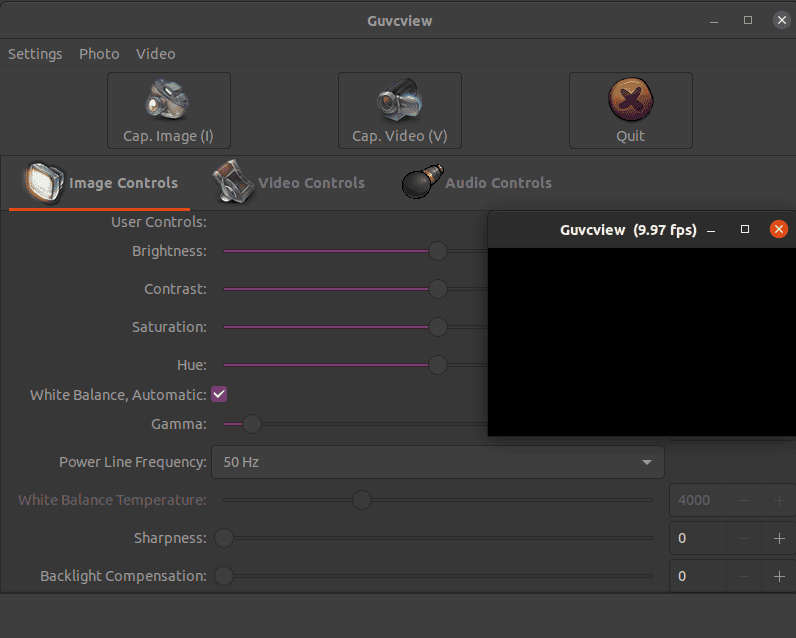The height and width of the screenshot is (638, 796).
Task: Click the Audio Controls microphone icon
Action: click(421, 182)
